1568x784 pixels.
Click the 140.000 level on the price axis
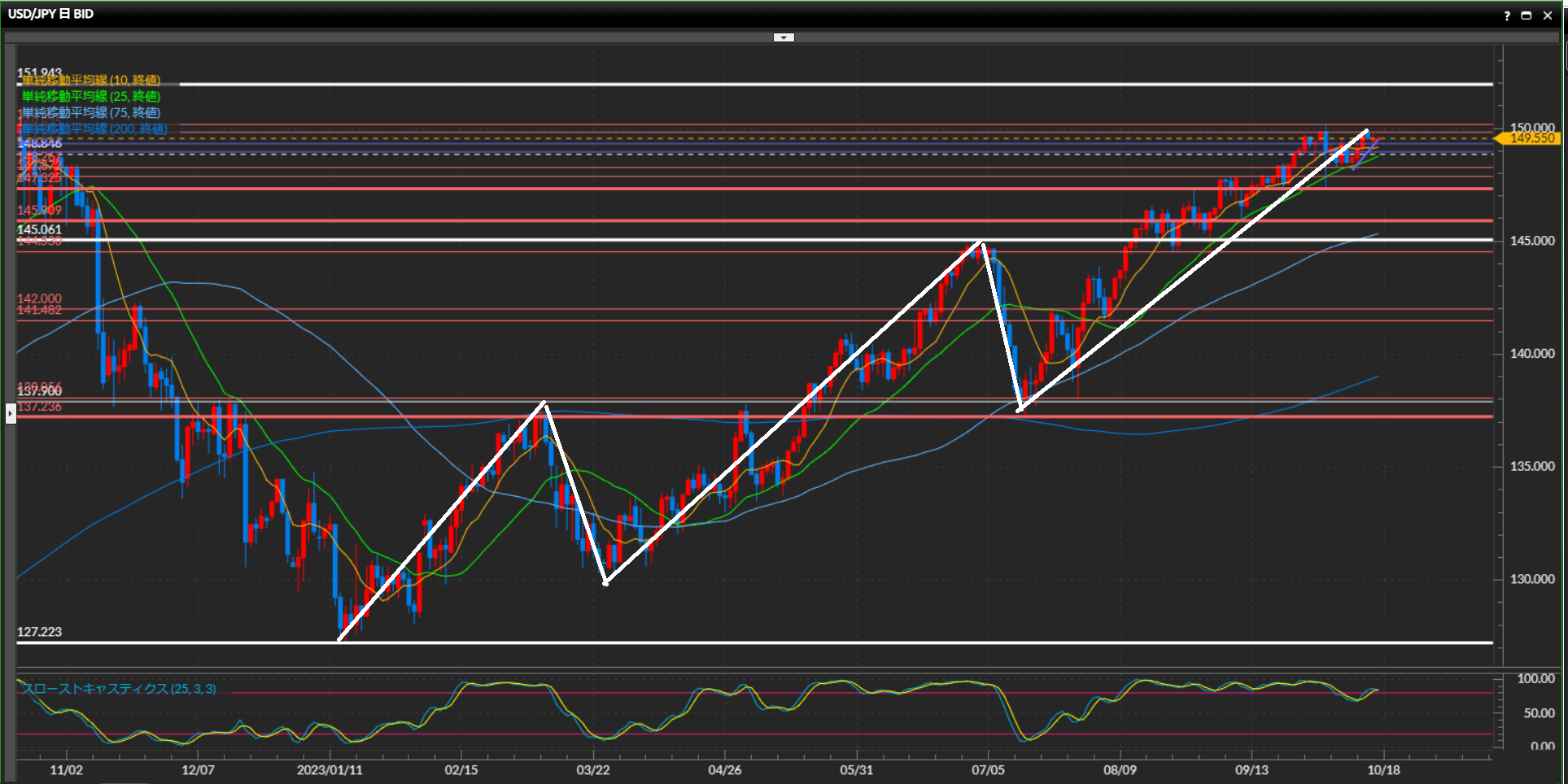point(1532,354)
